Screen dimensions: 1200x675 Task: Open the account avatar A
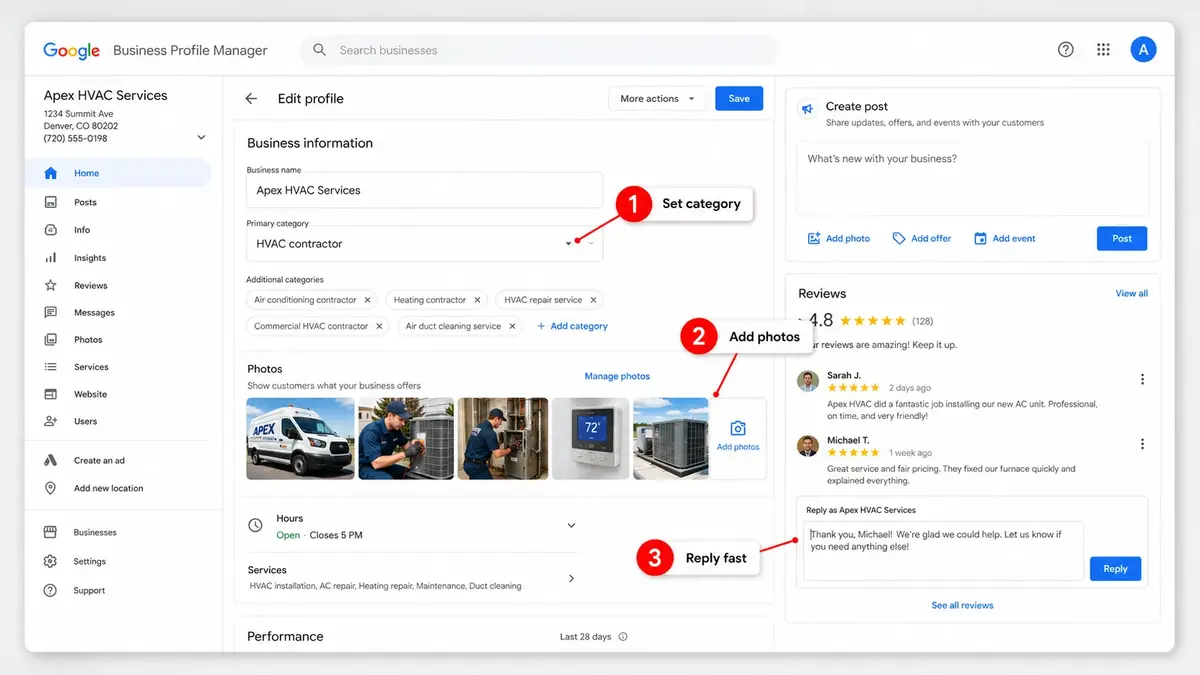[x=1143, y=49]
